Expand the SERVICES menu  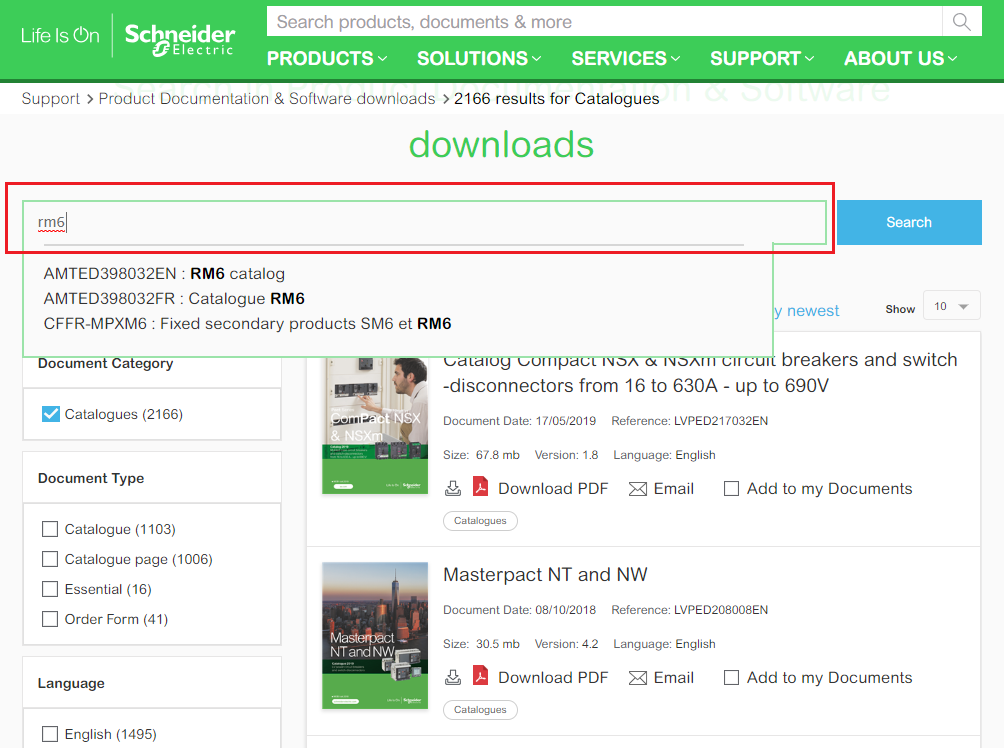pos(626,58)
